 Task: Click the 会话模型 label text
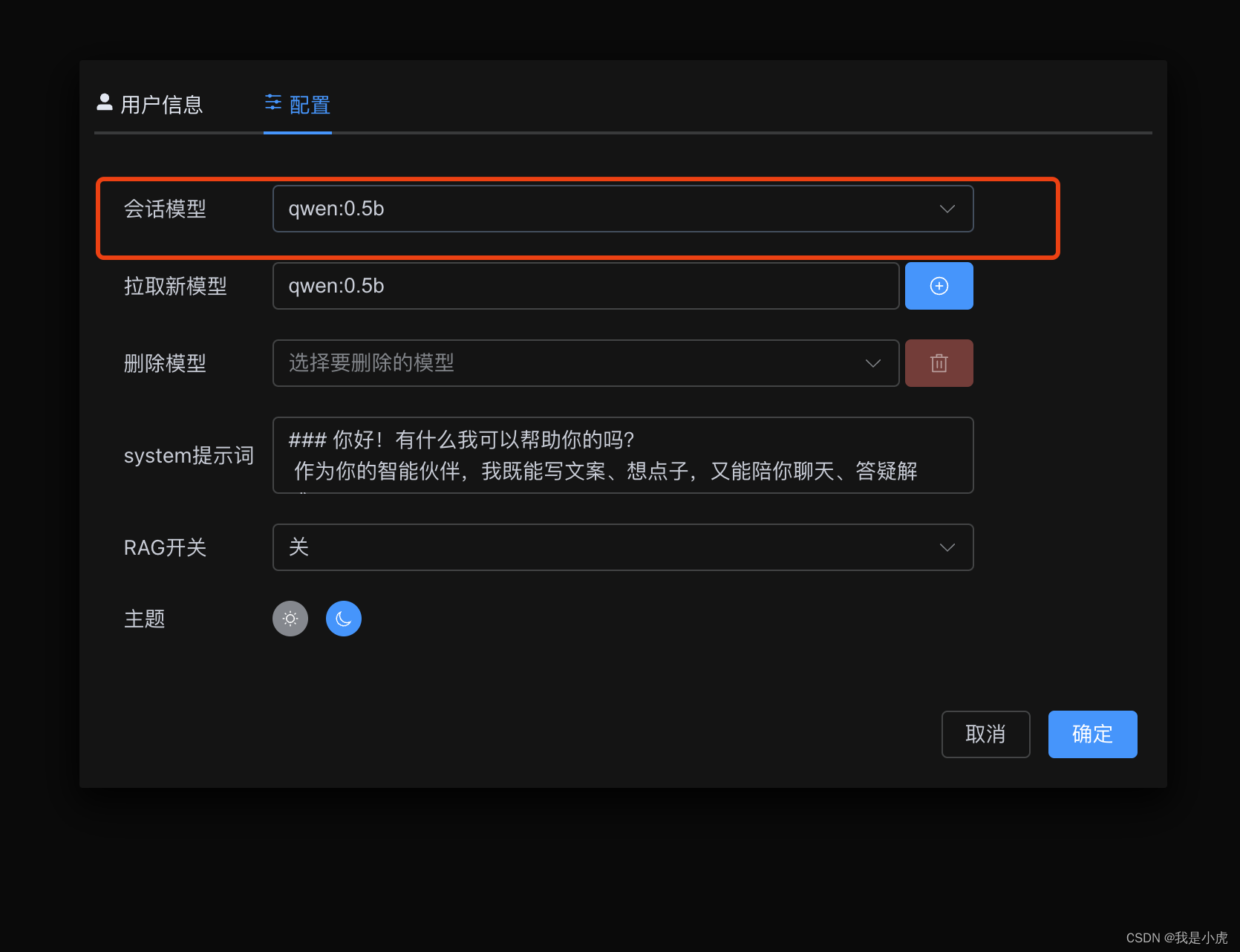(165, 209)
